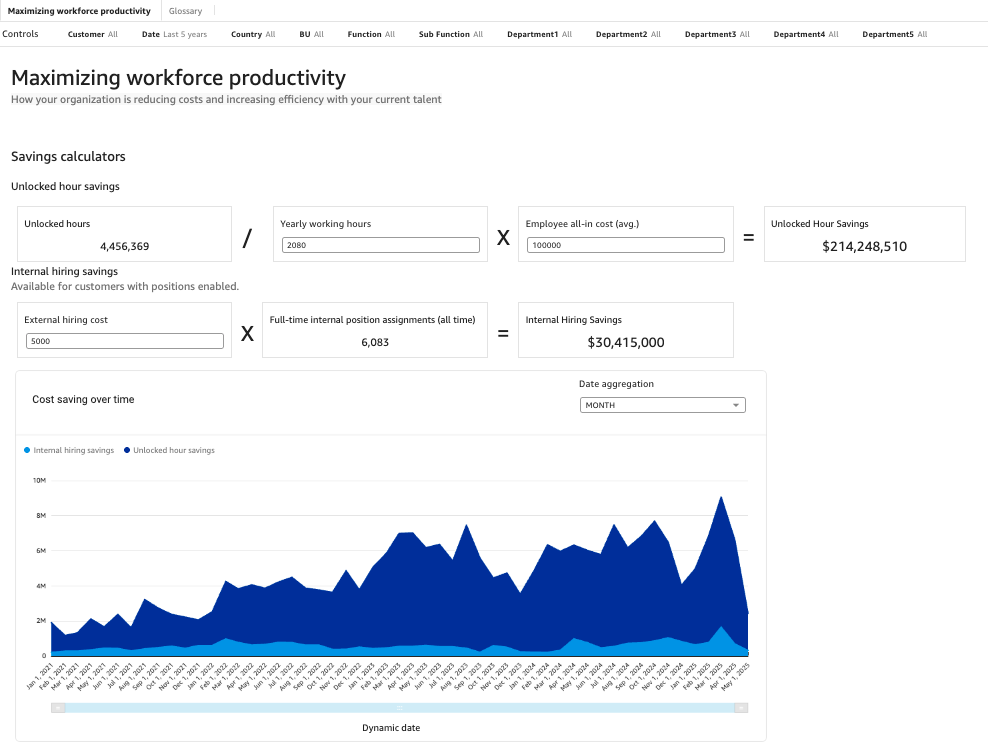The width and height of the screenshot is (988, 749).
Task: Focus the External hiring cost input field
Action: tap(124, 341)
